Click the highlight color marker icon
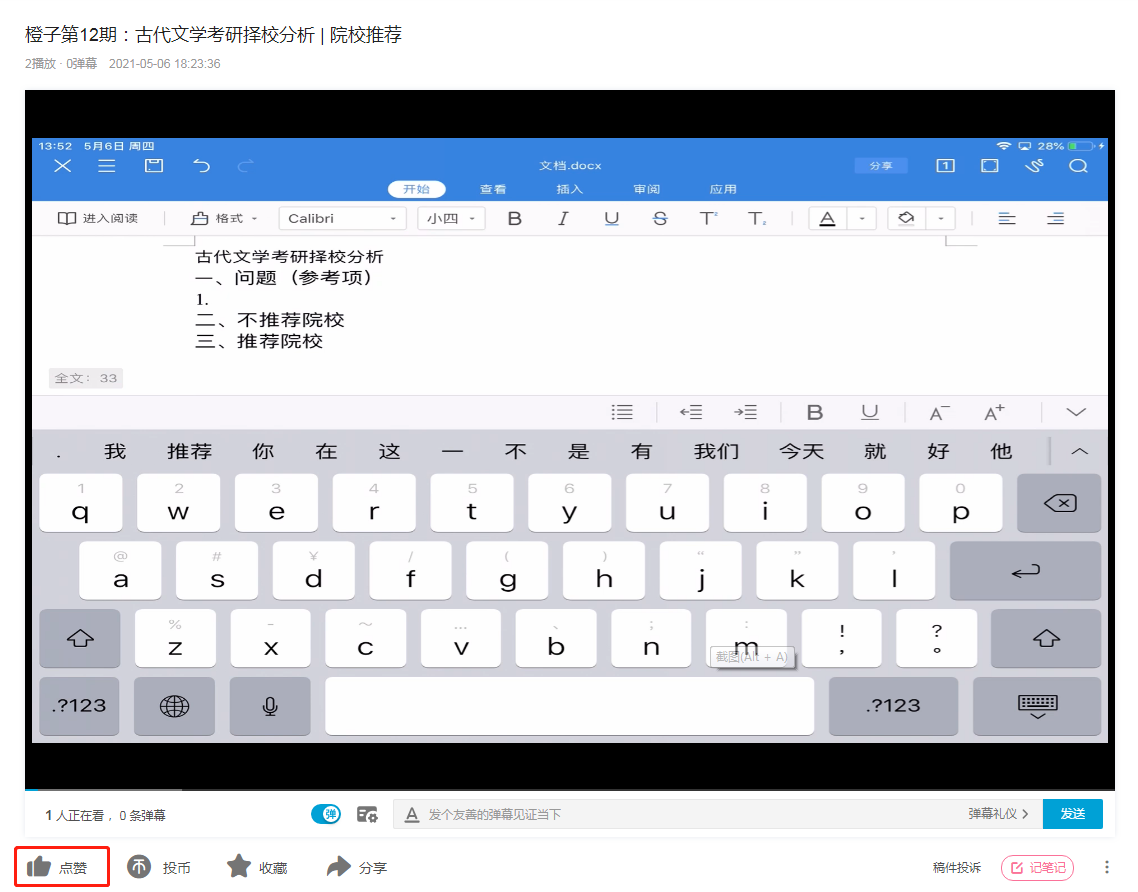The height and width of the screenshot is (892, 1138). 906,218
